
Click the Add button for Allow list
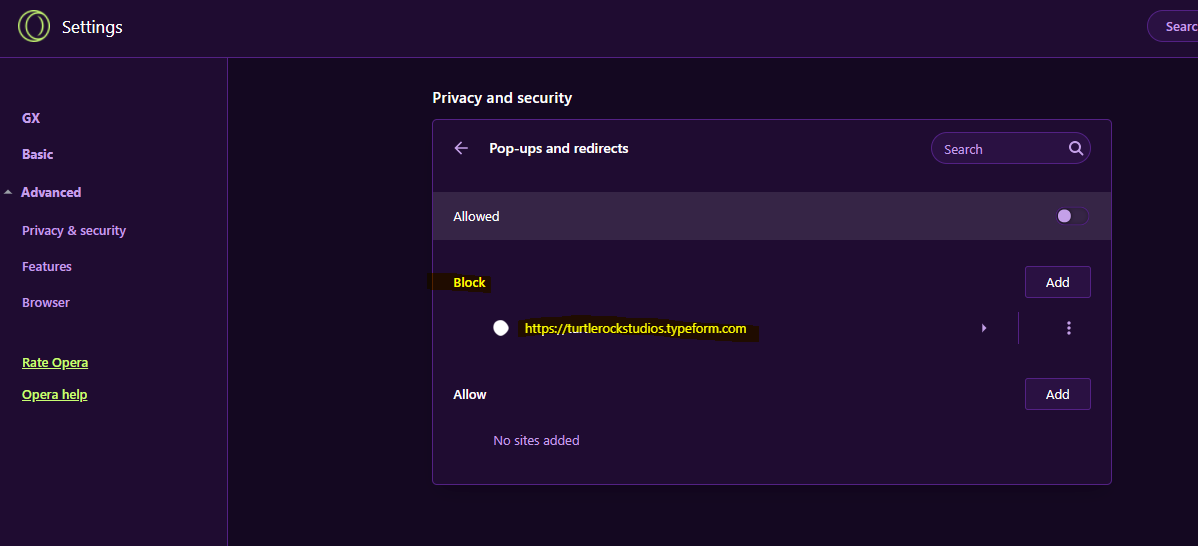[x=1057, y=394]
